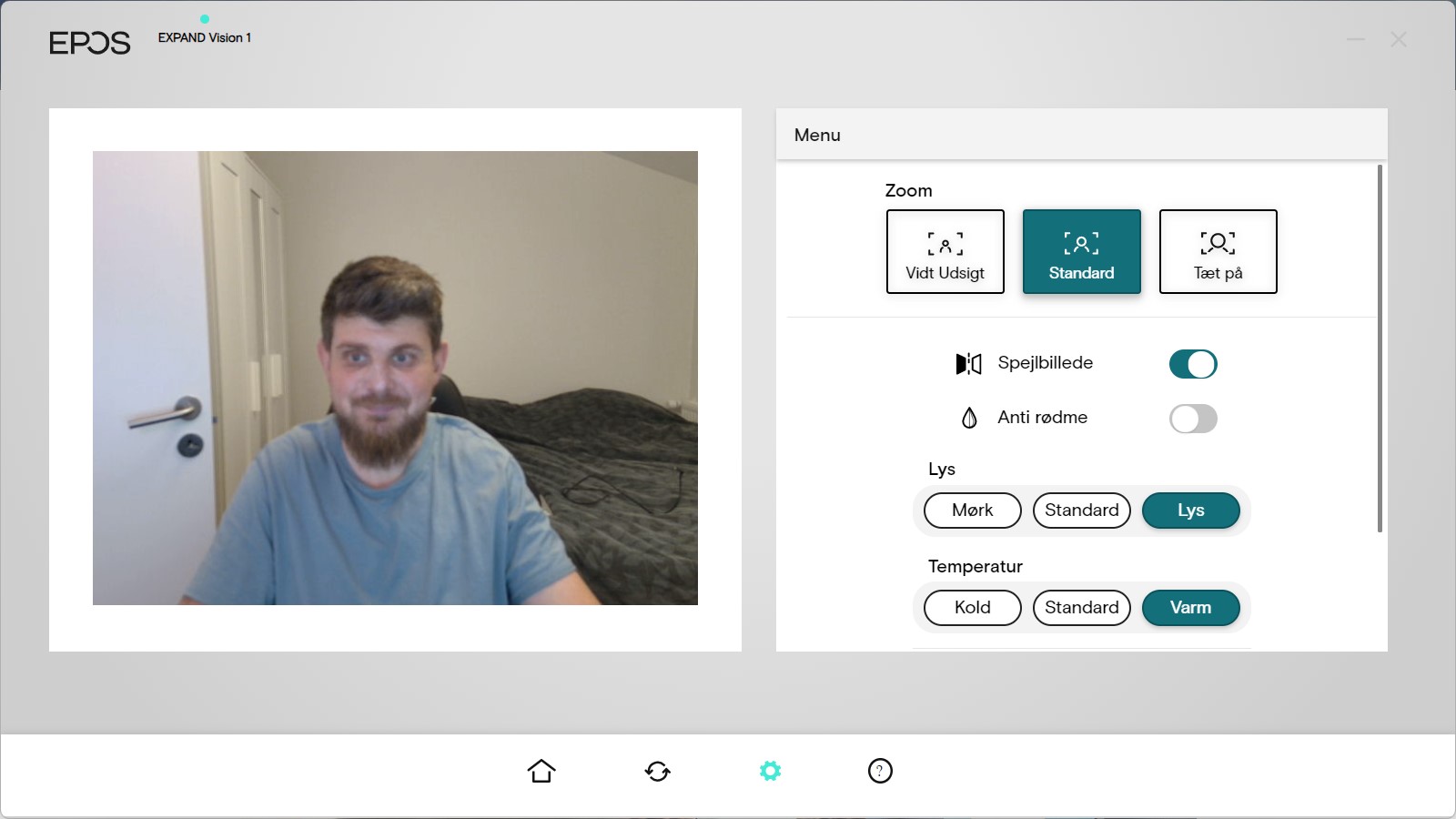Set Temperatur to Kold

972,608
